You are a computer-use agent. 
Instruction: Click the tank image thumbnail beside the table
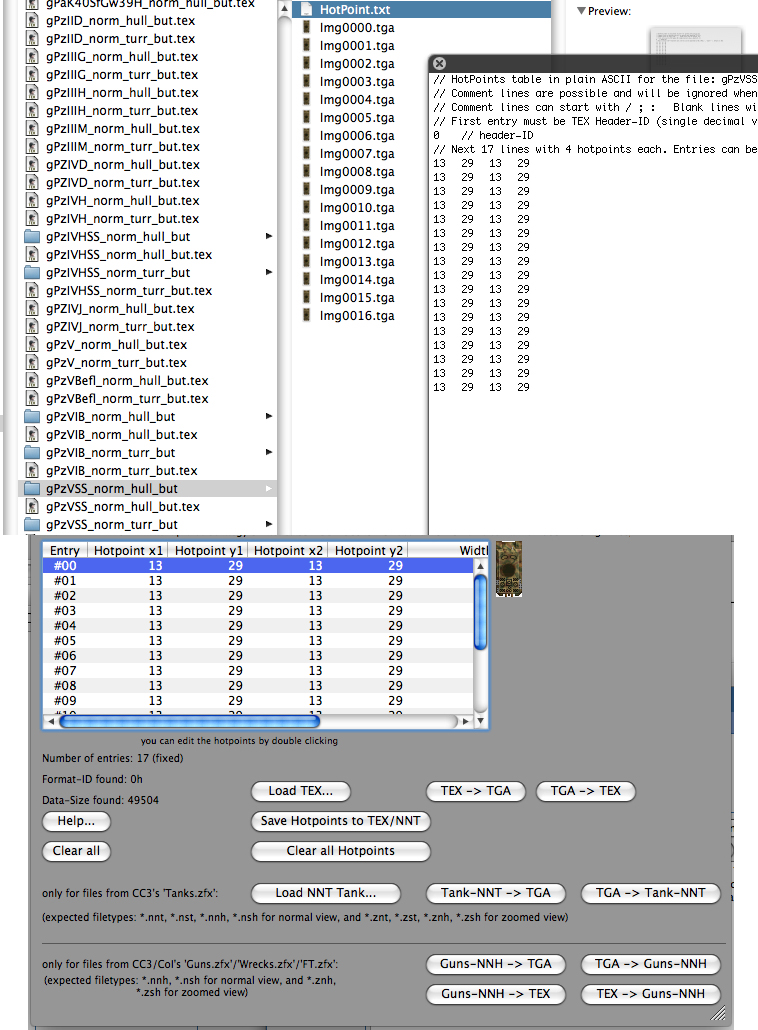508,569
